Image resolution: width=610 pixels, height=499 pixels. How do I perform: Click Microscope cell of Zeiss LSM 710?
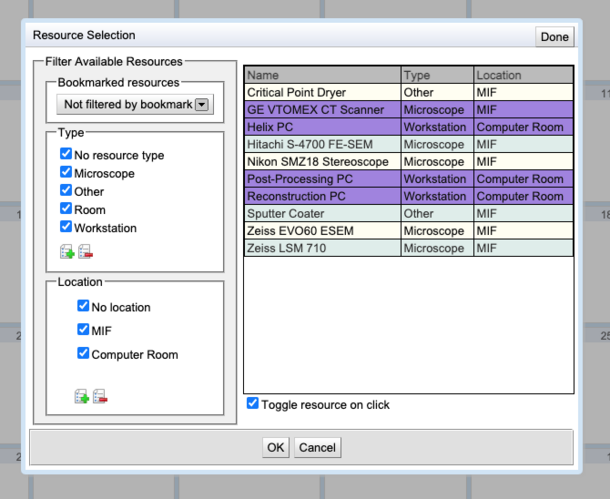point(437,248)
